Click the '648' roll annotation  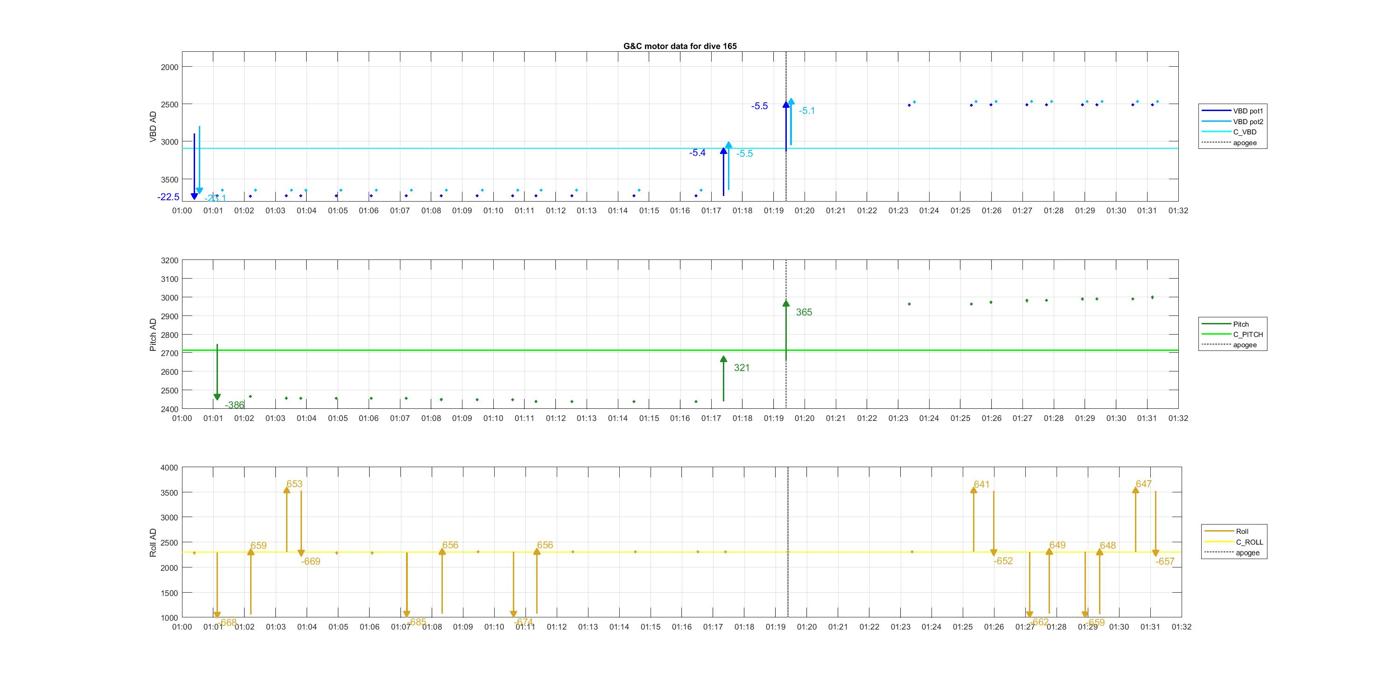pos(1107,546)
